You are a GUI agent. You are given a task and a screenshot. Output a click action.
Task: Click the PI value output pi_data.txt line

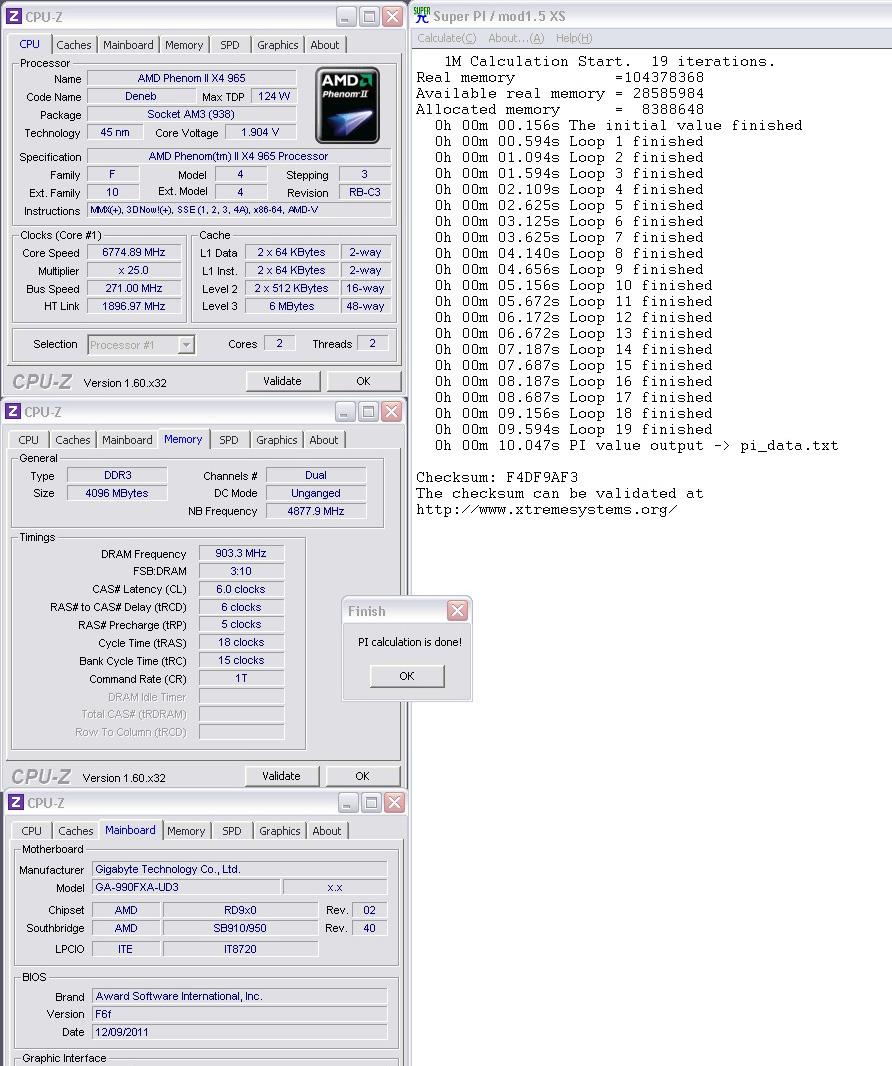coord(636,446)
